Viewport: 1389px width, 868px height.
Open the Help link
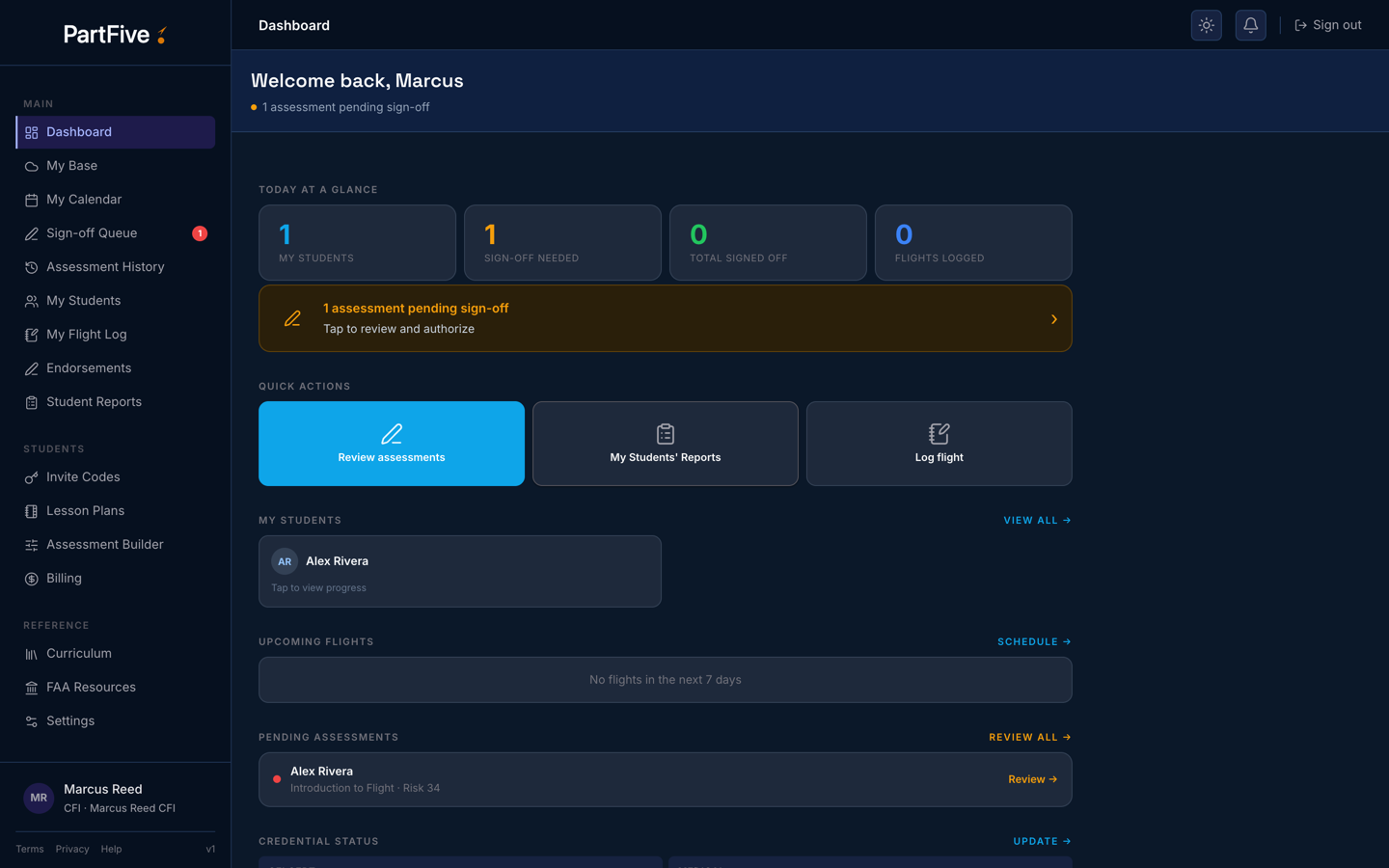point(111,849)
